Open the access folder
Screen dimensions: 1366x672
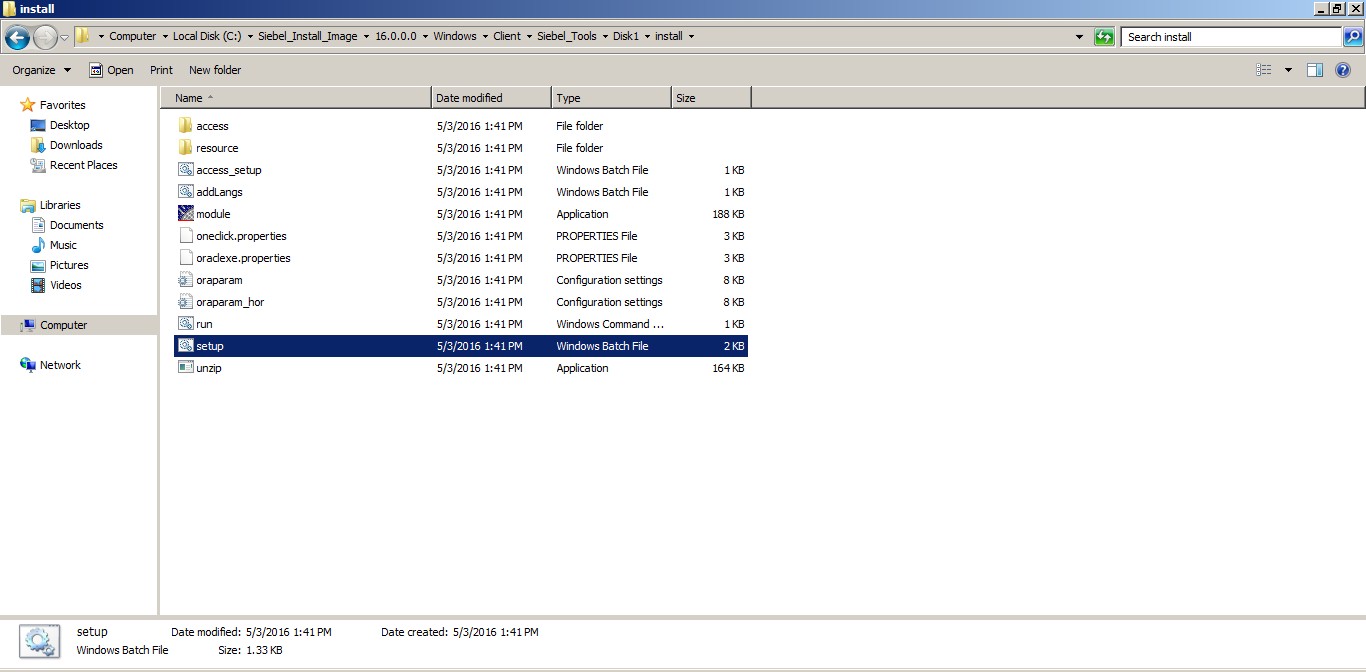click(x=213, y=125)
